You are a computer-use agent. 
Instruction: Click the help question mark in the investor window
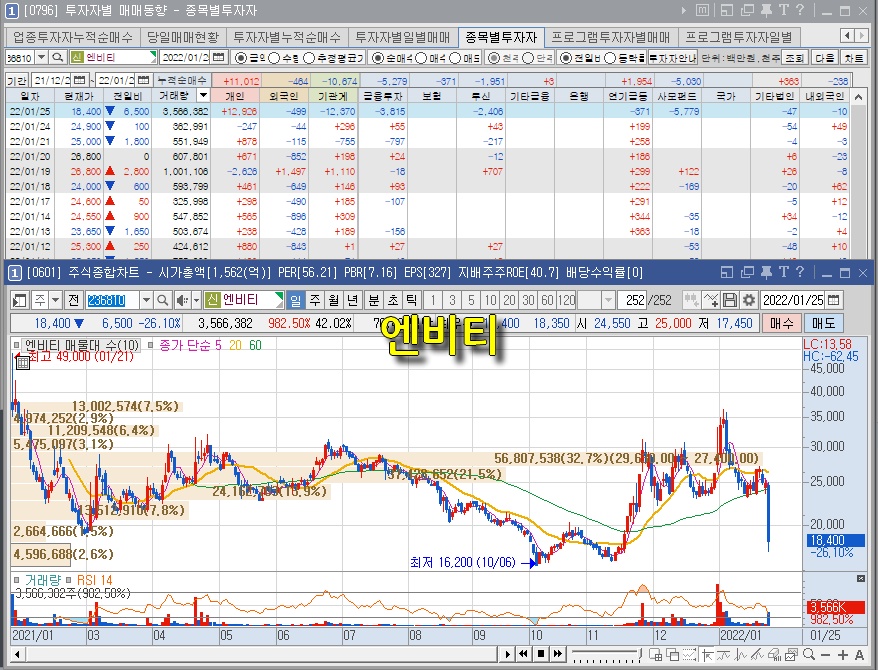pos(801,10)
